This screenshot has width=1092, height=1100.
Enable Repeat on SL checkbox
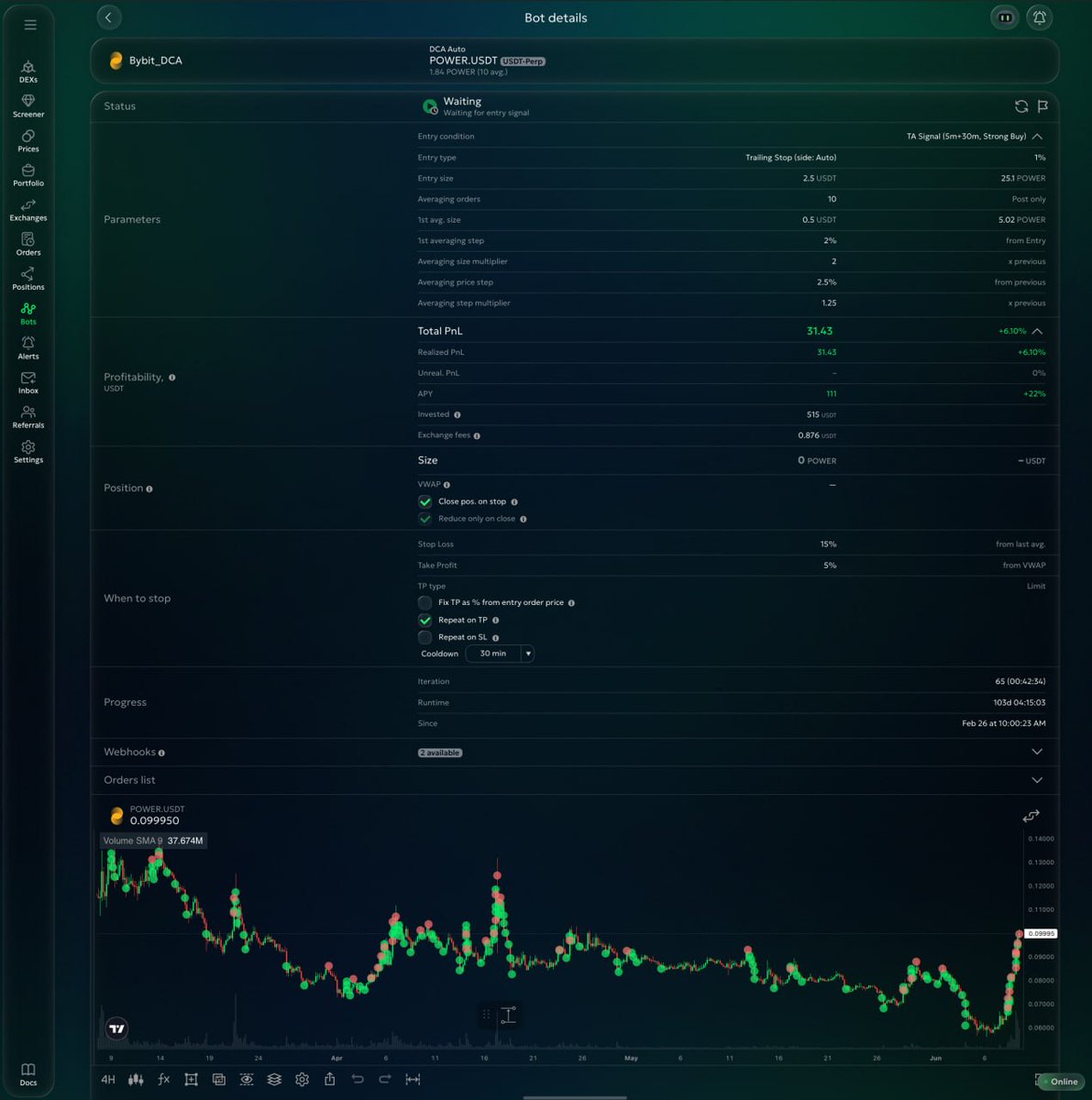tap(425, 637)
